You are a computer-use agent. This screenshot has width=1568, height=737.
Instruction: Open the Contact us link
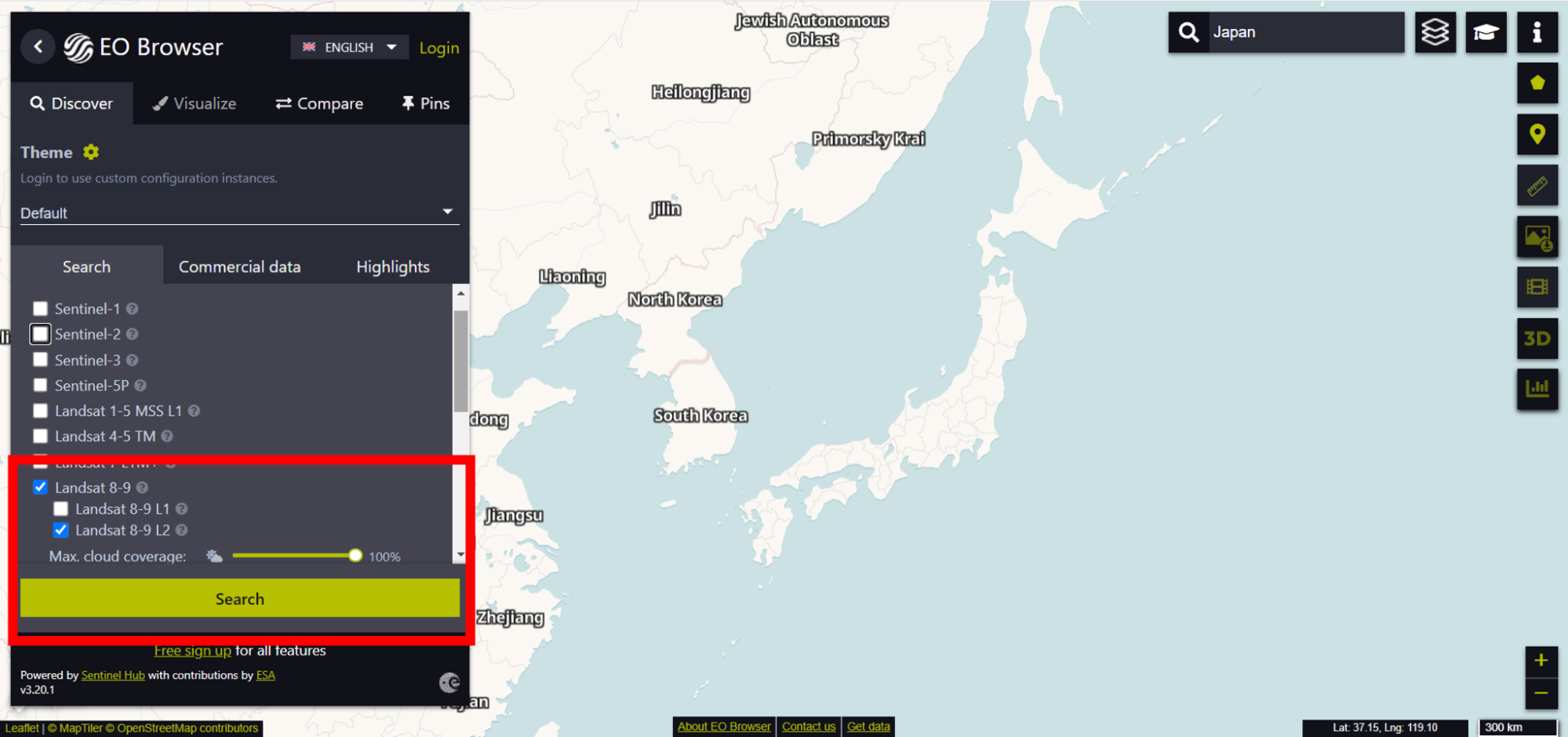point(809,727)
